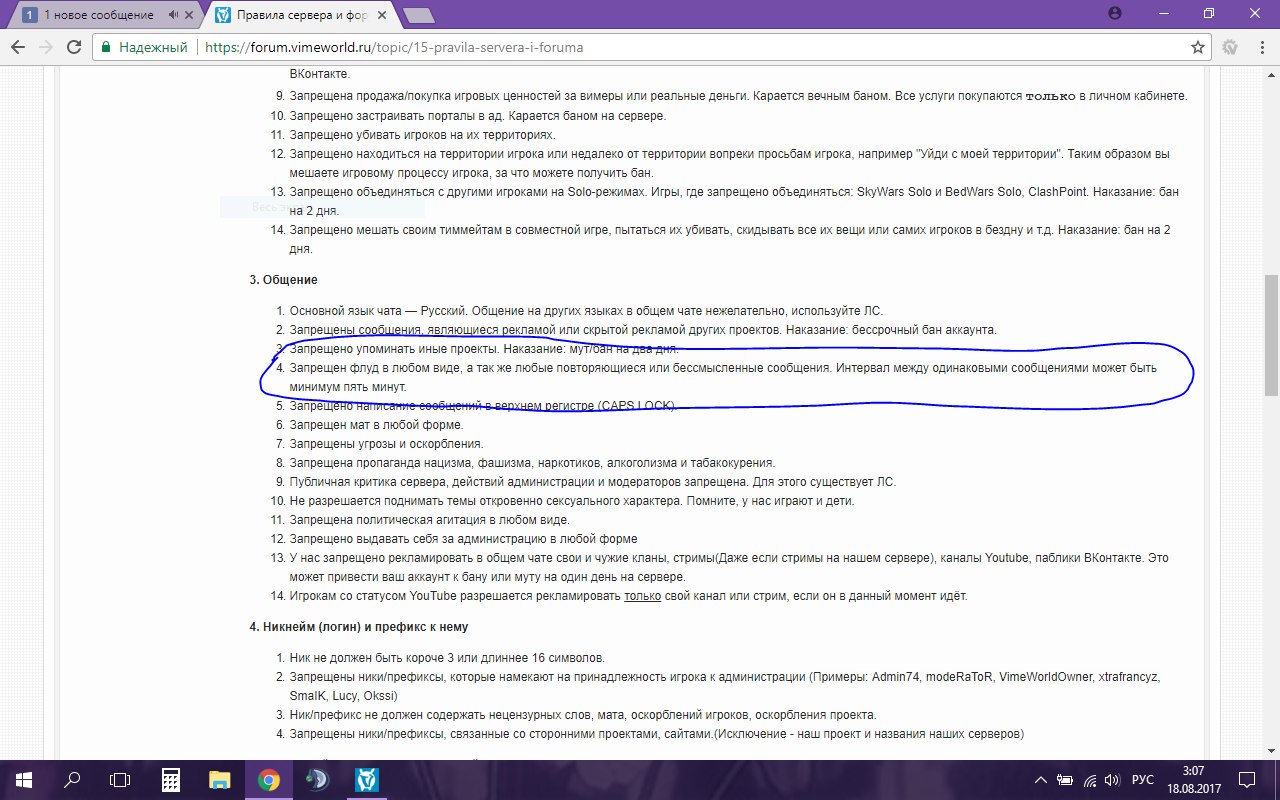Screen dimensions: 1280x800
Task: Expand hidden system tray icons
Action: [x=1042, y=779]
